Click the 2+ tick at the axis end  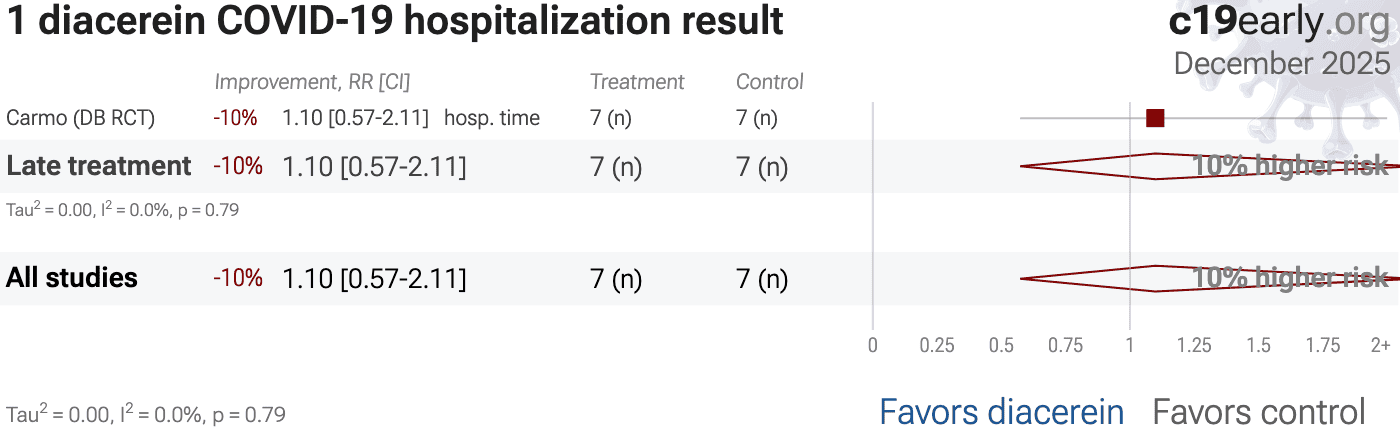1380,346
